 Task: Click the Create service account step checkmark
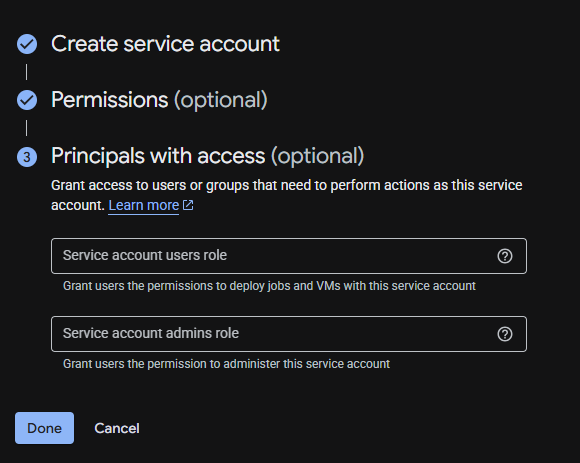pyautogui.click(x=27, y=44)
